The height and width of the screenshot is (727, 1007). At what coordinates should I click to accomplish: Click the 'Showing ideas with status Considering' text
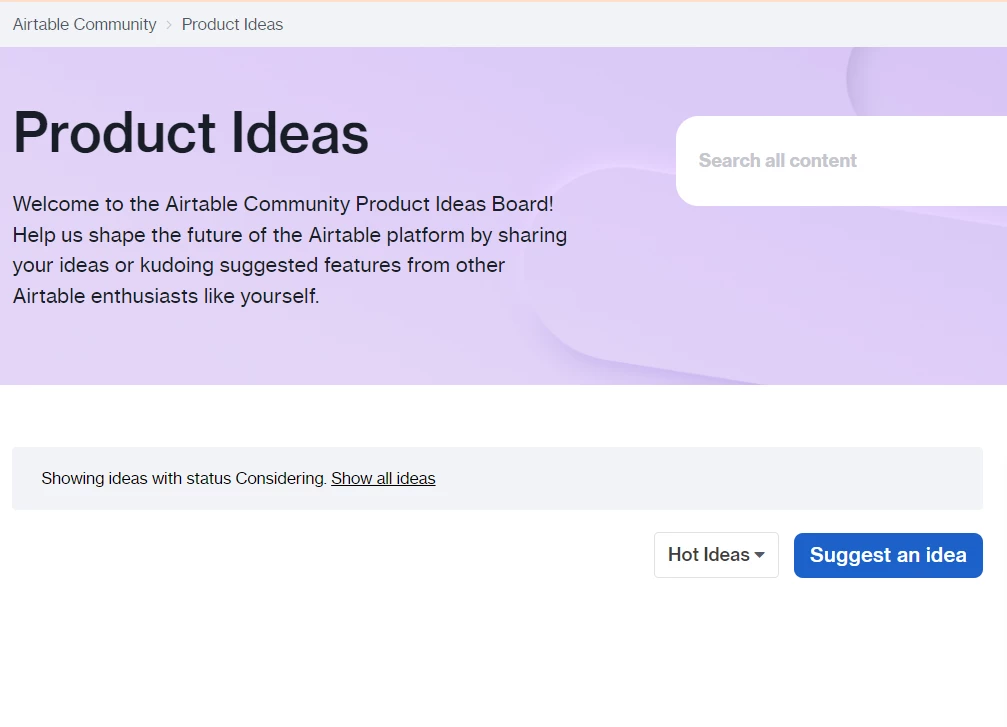tap(184, 478)
